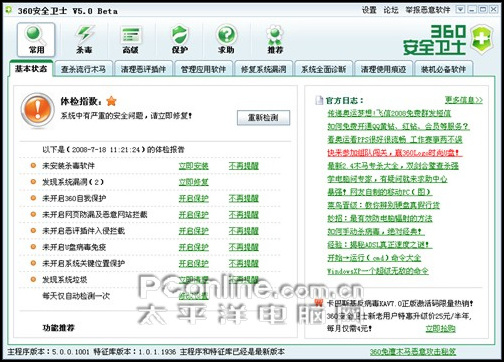
Task: Click the orange star rating icon
Action: pos(111,101)
